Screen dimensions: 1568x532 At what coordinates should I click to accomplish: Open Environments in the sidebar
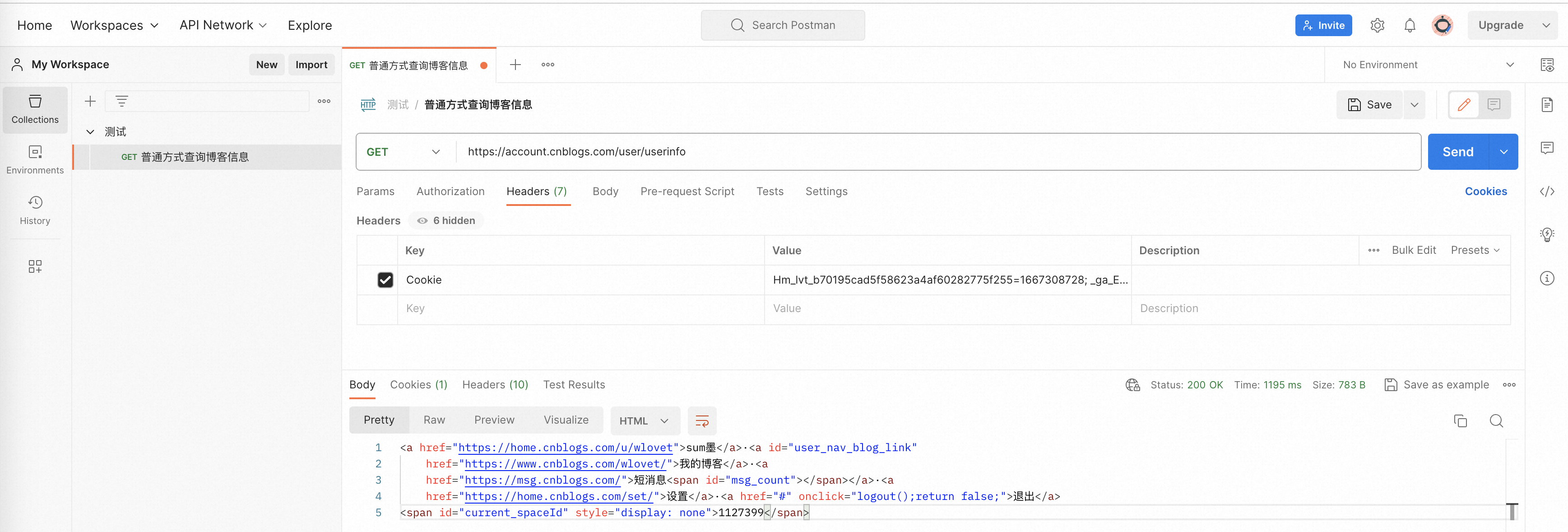(35, 160)
